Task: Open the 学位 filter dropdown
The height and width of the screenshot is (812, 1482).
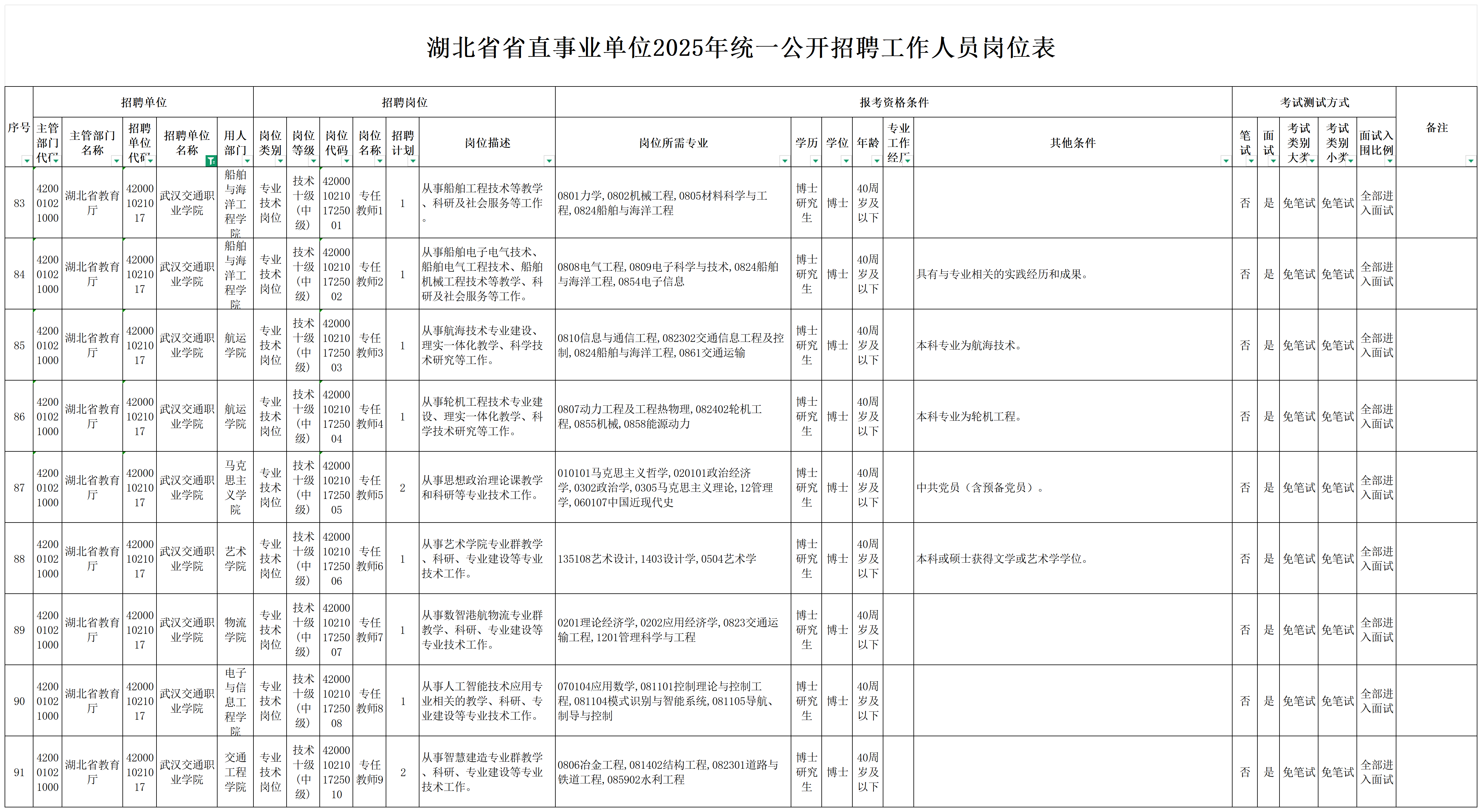Action: pyautogui.click(x=846, y=161)
